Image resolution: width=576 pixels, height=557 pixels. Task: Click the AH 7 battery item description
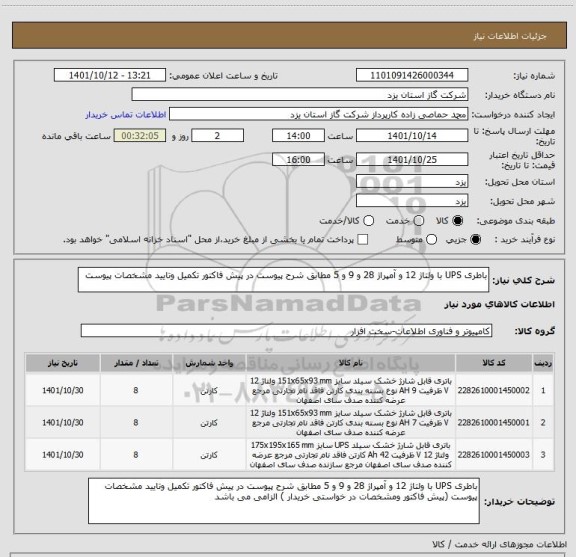(351, 423)
